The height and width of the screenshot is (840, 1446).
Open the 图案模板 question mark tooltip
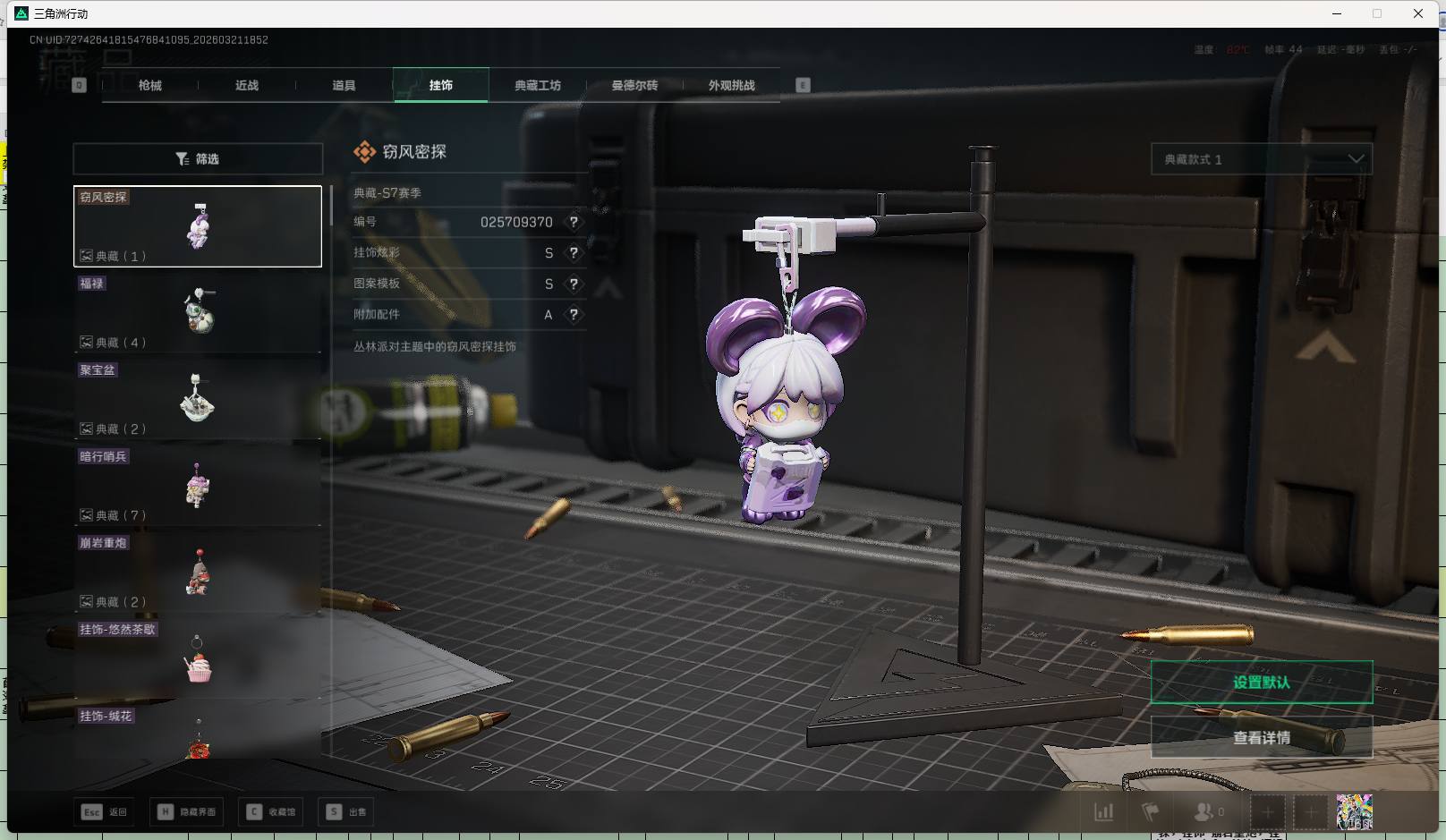coord(574,284)
